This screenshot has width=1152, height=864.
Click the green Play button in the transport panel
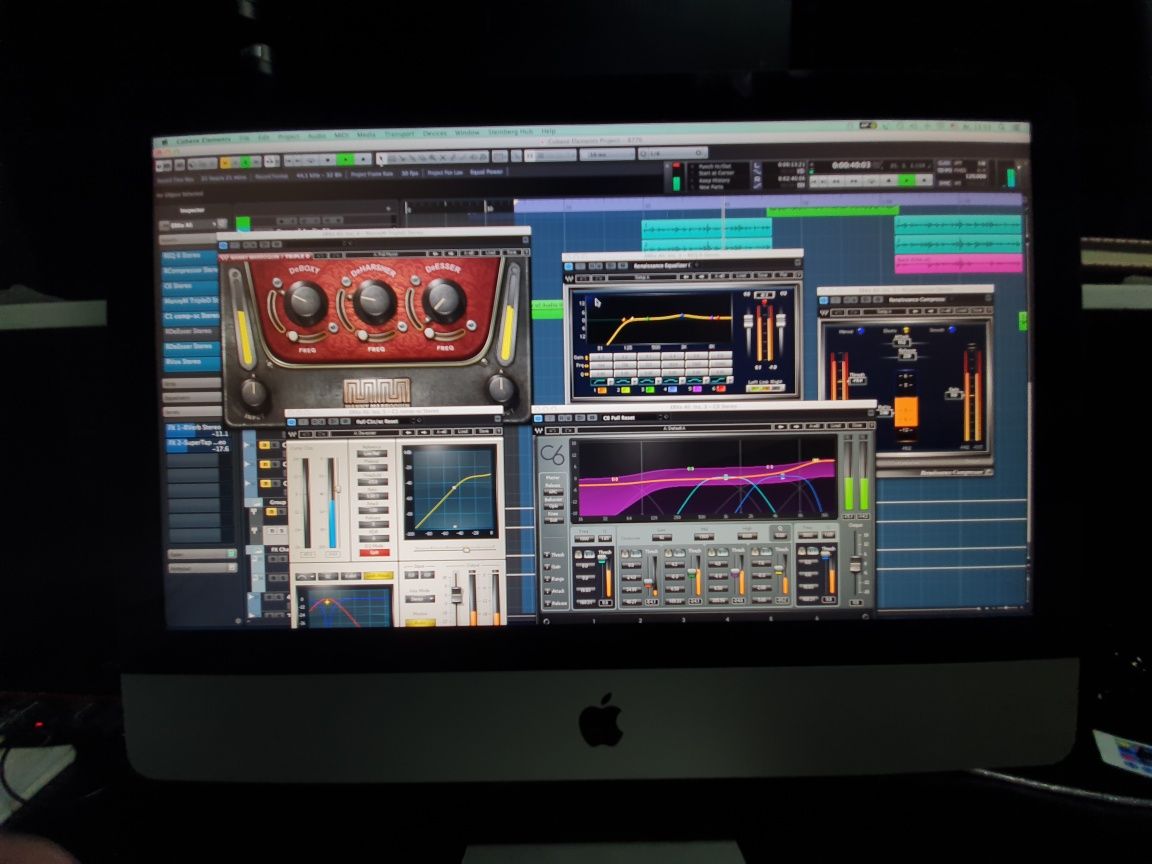click(908, 180)
